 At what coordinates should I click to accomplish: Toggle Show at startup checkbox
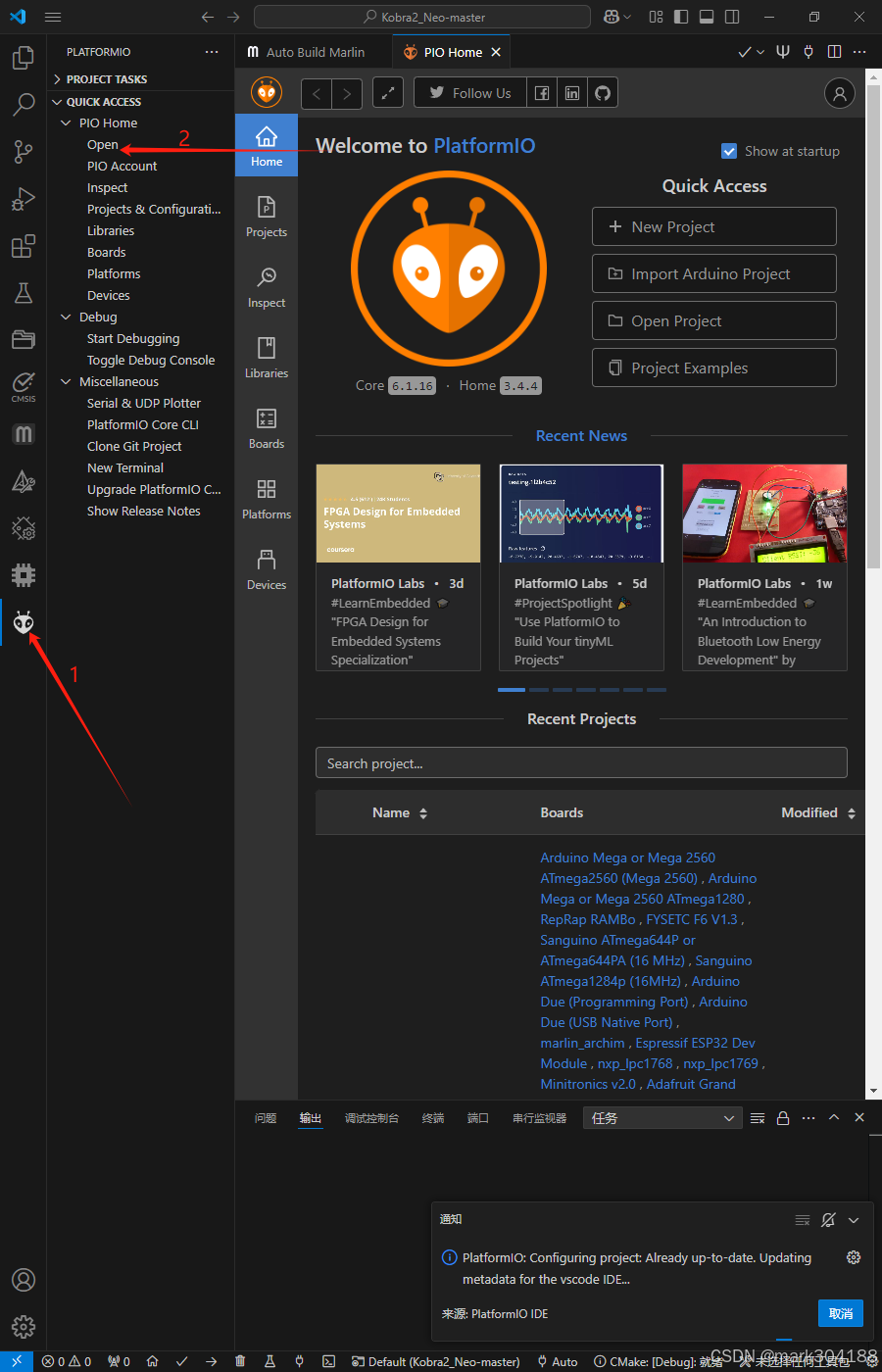point(729,151)
